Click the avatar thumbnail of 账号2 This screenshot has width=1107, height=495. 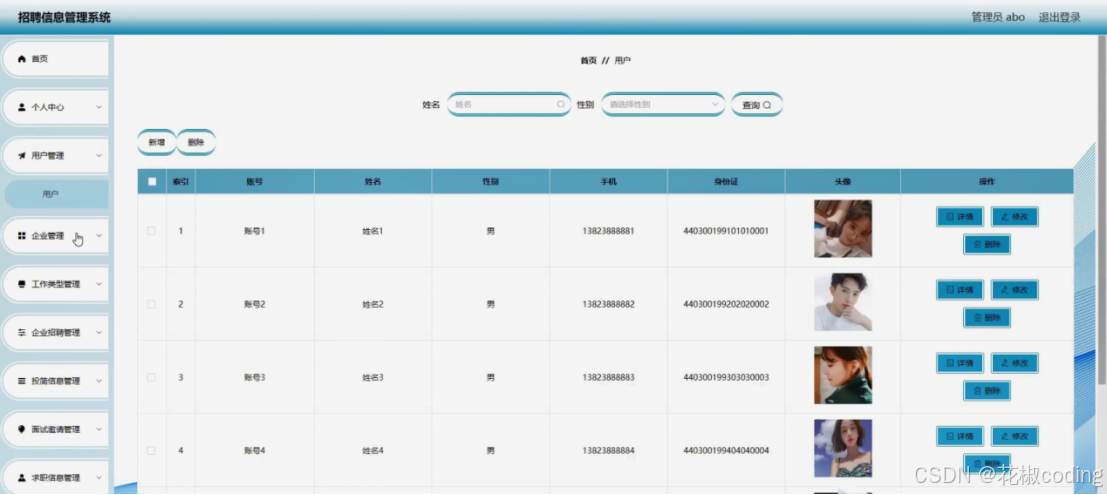pos(842,302)
